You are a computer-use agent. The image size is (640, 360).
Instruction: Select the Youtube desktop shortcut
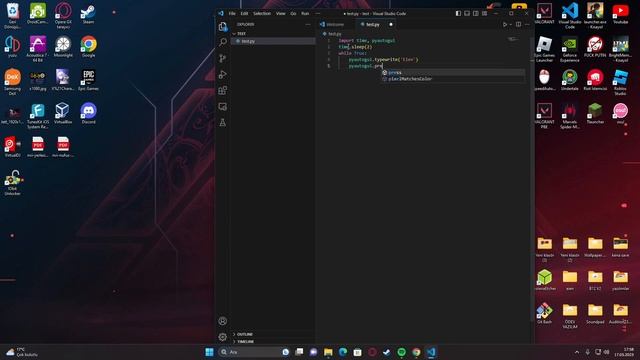pyautogui.click(x=620, y=13)
